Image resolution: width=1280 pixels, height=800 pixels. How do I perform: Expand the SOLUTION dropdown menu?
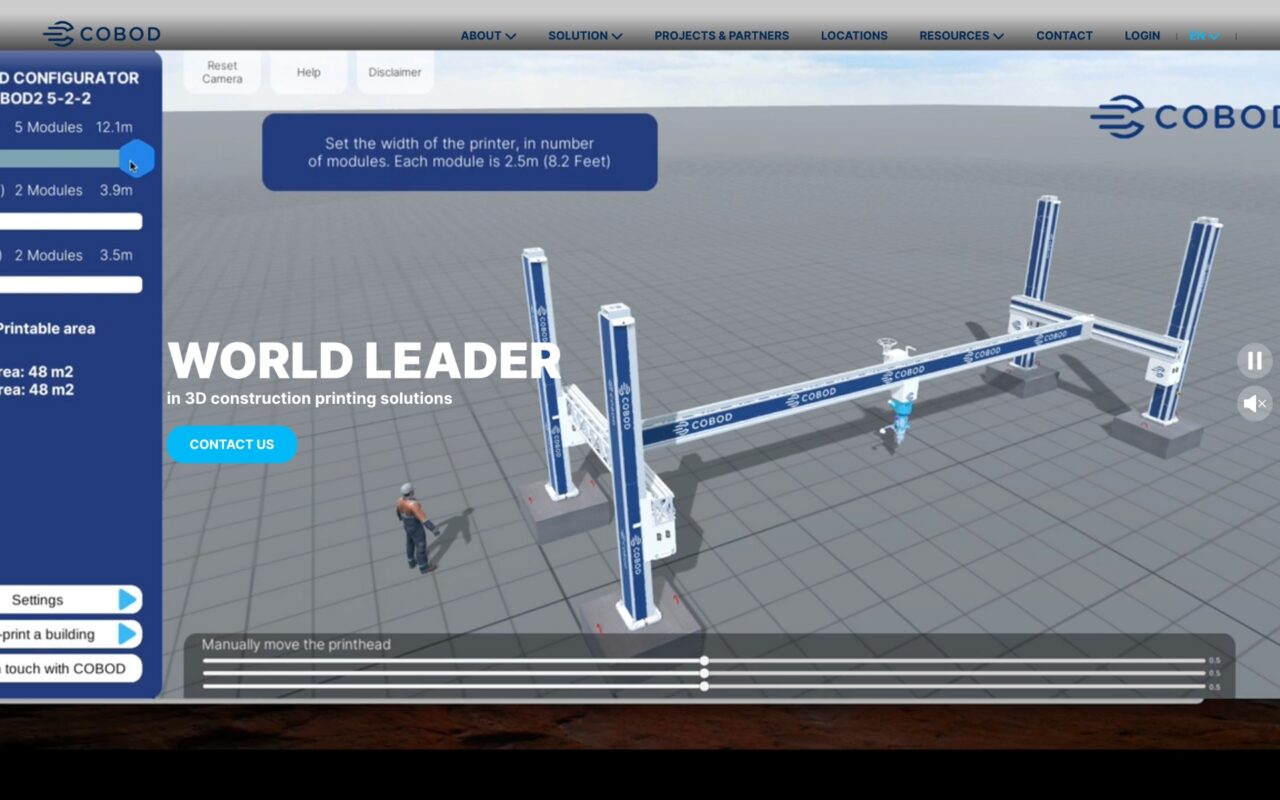click(x=585, y=35)
